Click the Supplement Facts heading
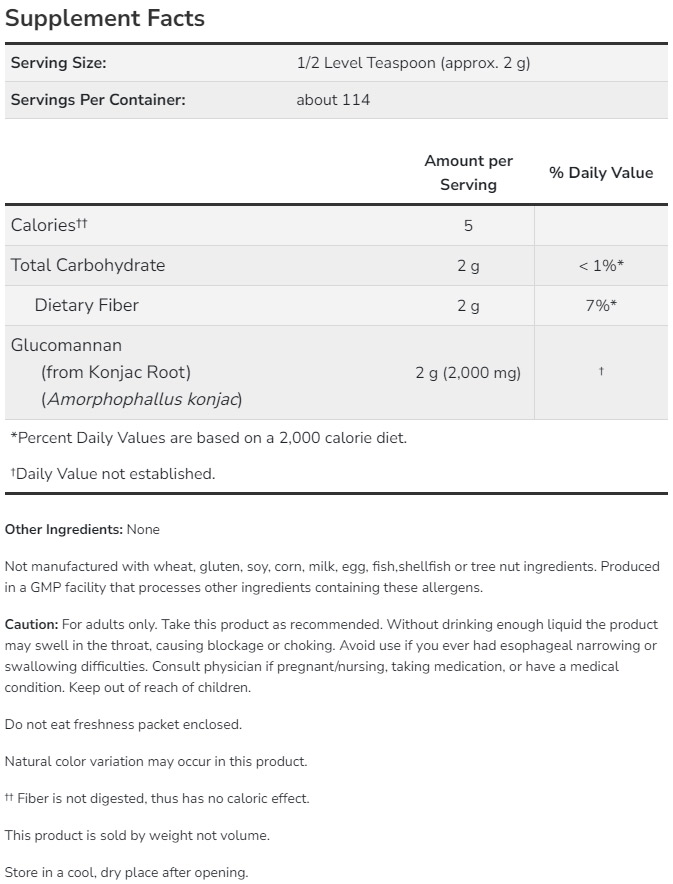 pos(105,18)
